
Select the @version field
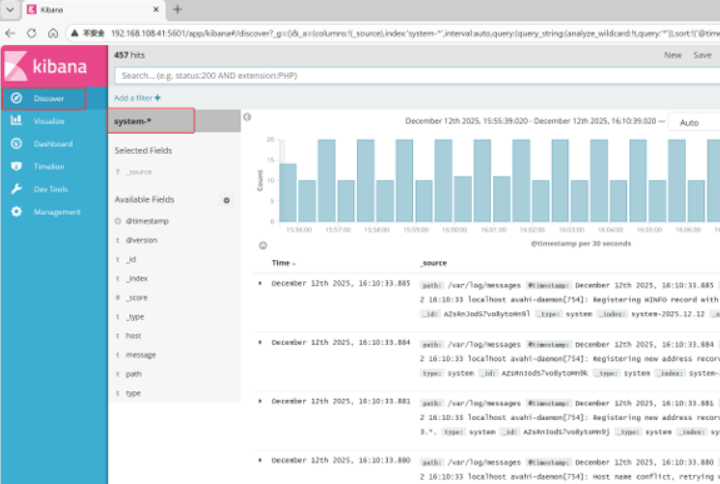coord(141,240)
